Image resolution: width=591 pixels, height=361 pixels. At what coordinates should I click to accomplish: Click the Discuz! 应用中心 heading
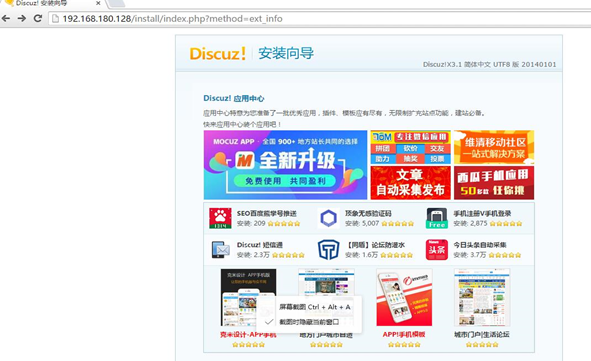click(x=234, y=98)
